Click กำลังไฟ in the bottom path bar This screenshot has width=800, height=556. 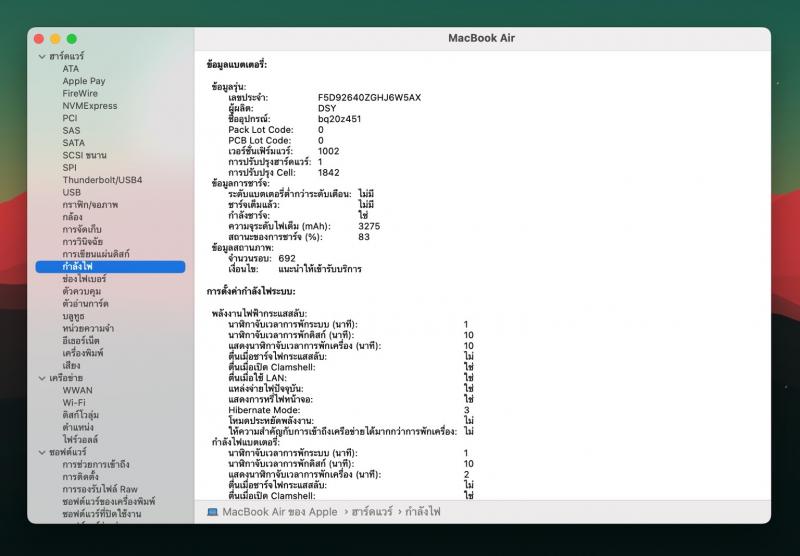422,511
